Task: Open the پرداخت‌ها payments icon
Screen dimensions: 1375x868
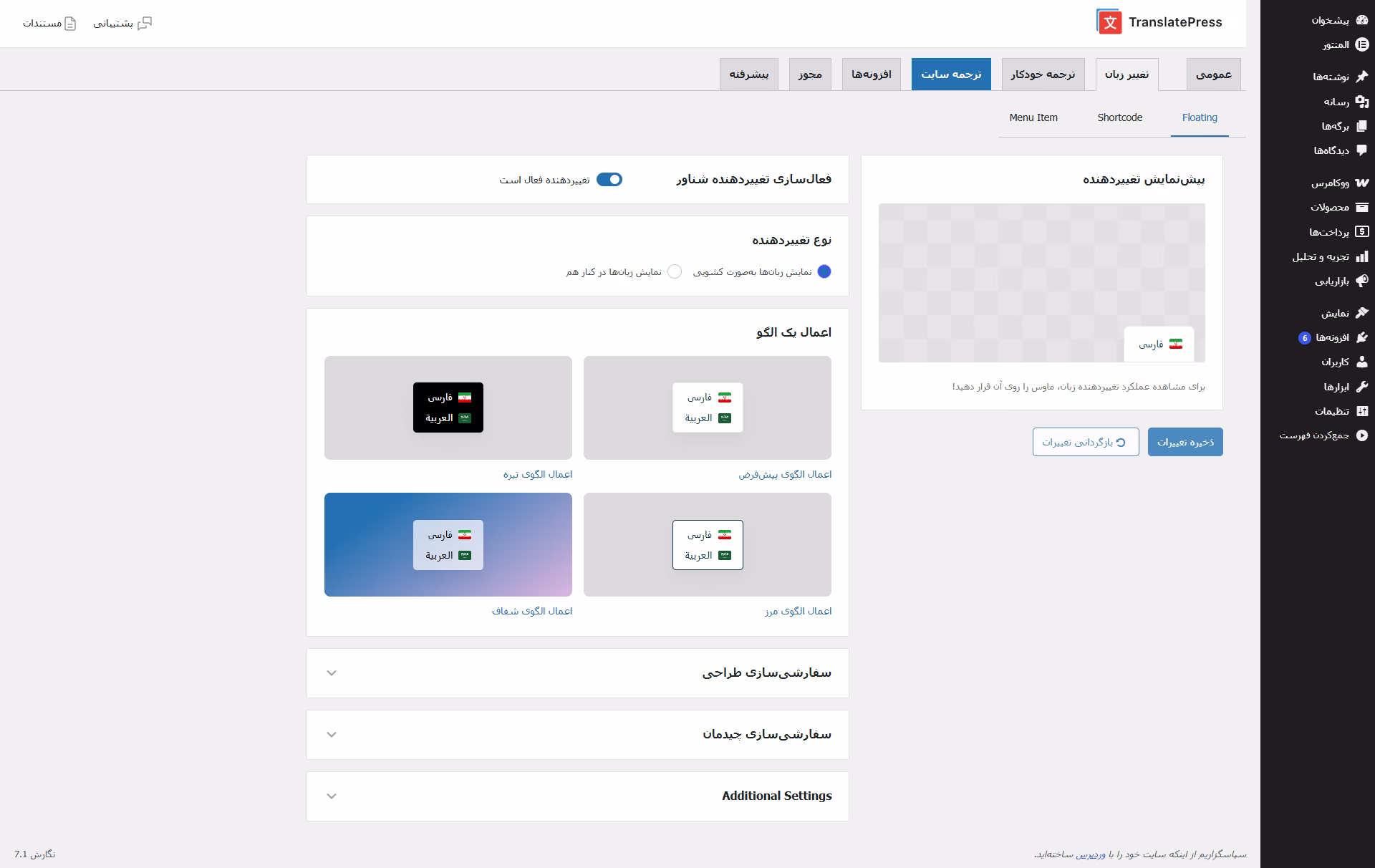Action: (x=1361, y=231)
